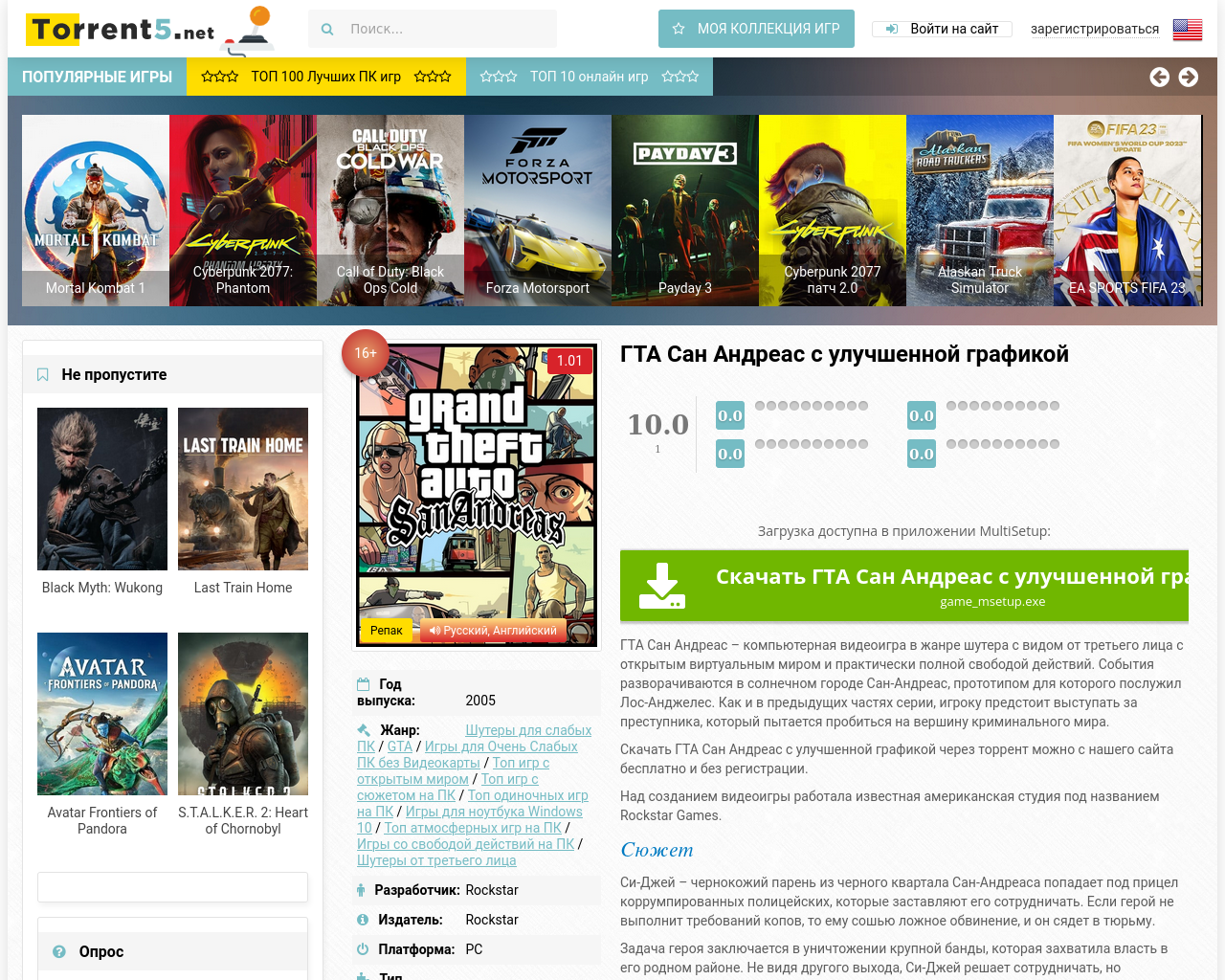Click the Репак label on the cover

click(x=387, y=631)
